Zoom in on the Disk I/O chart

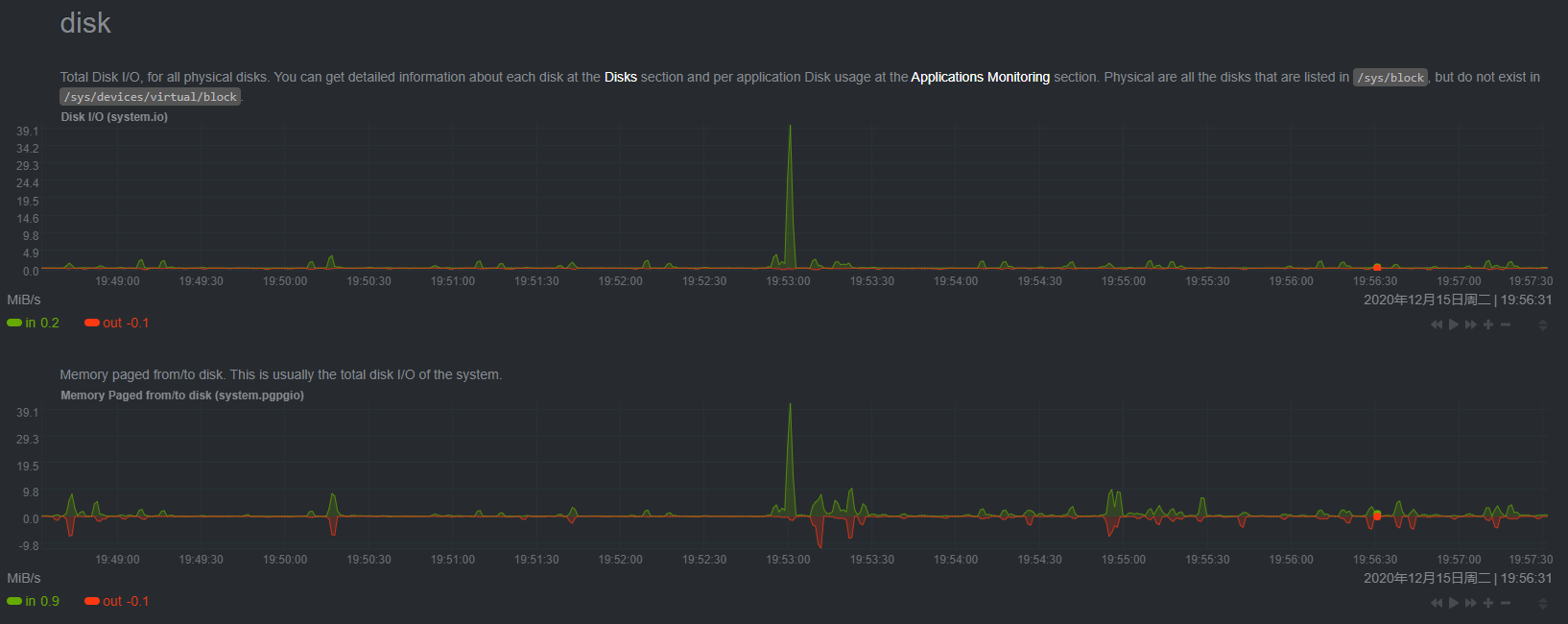point(1488,324)
